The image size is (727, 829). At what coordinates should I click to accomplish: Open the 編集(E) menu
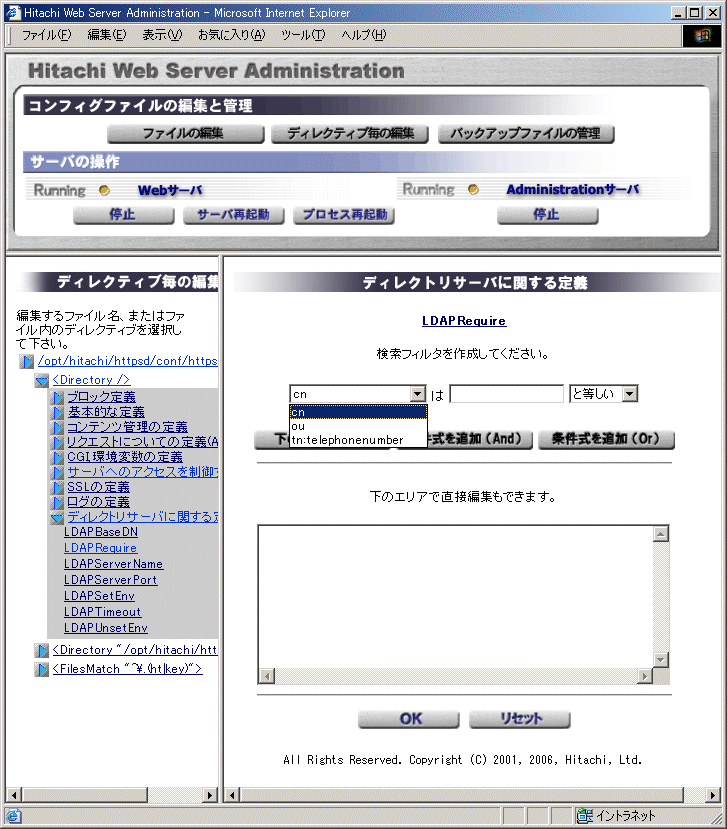point(107,35)
